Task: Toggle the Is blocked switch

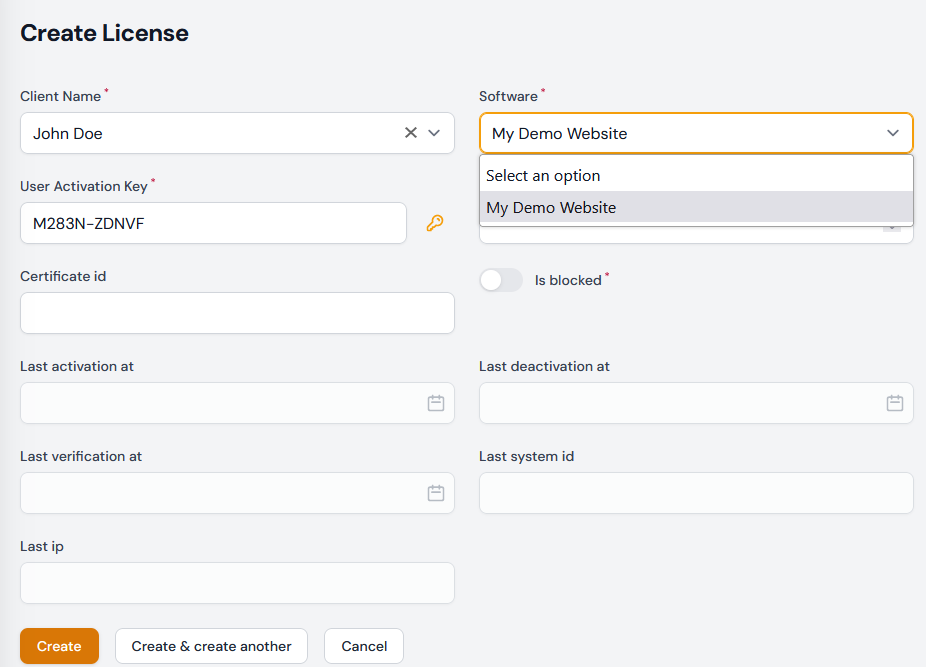Action: click(501, 281)
